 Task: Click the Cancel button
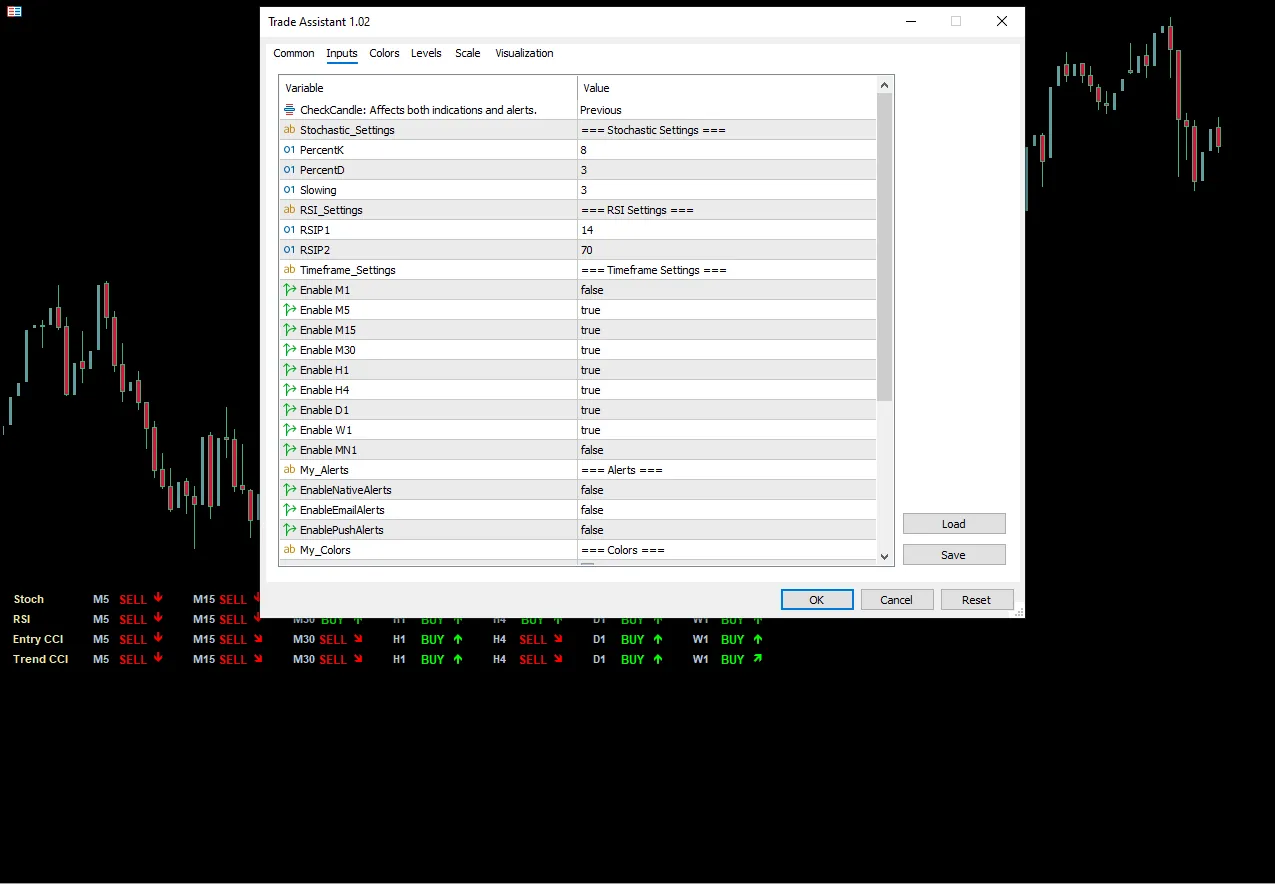pyautogui.click(x=896, y=600)
